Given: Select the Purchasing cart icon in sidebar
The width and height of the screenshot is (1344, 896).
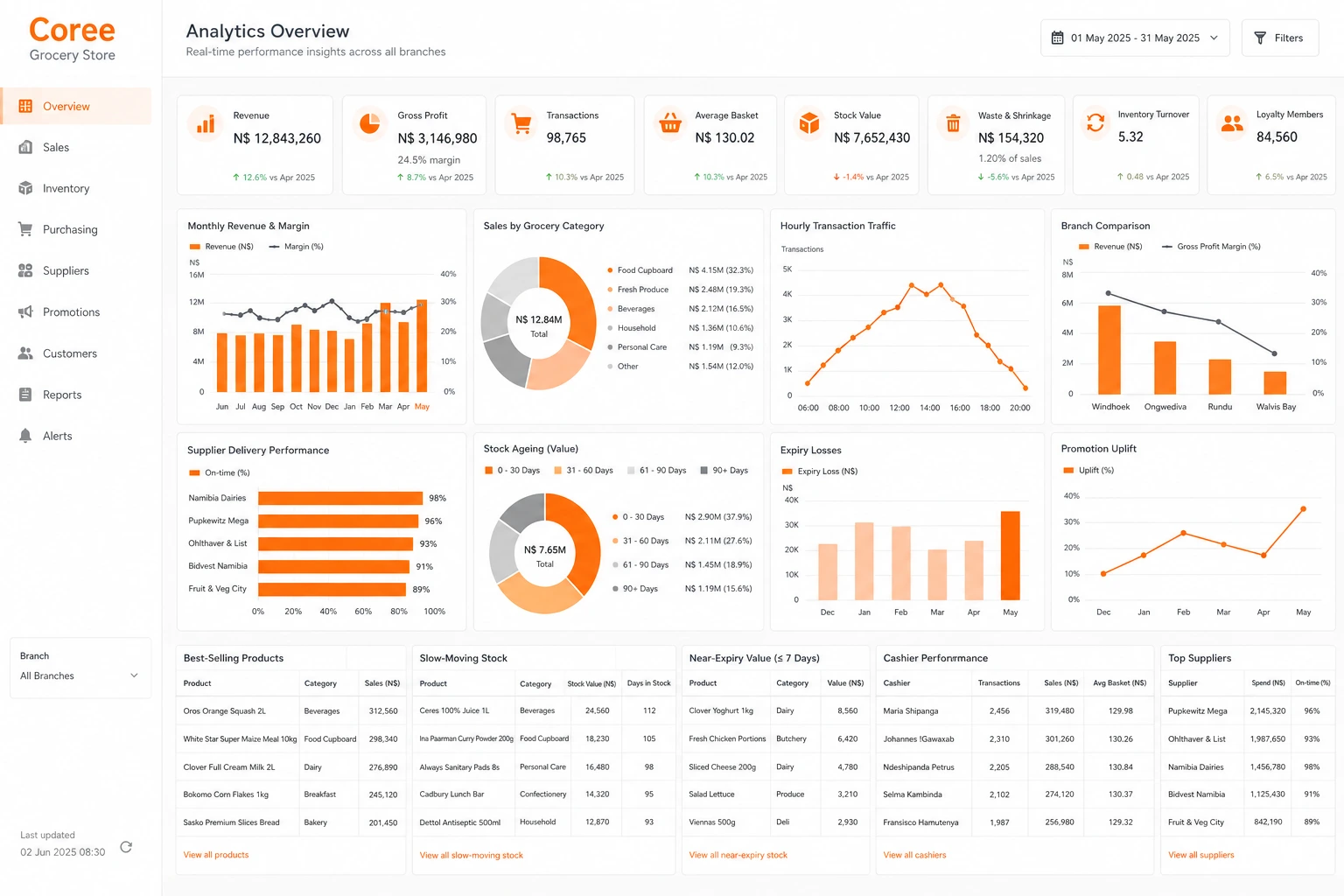Looking at the screenshot, I should coord(25,229).
